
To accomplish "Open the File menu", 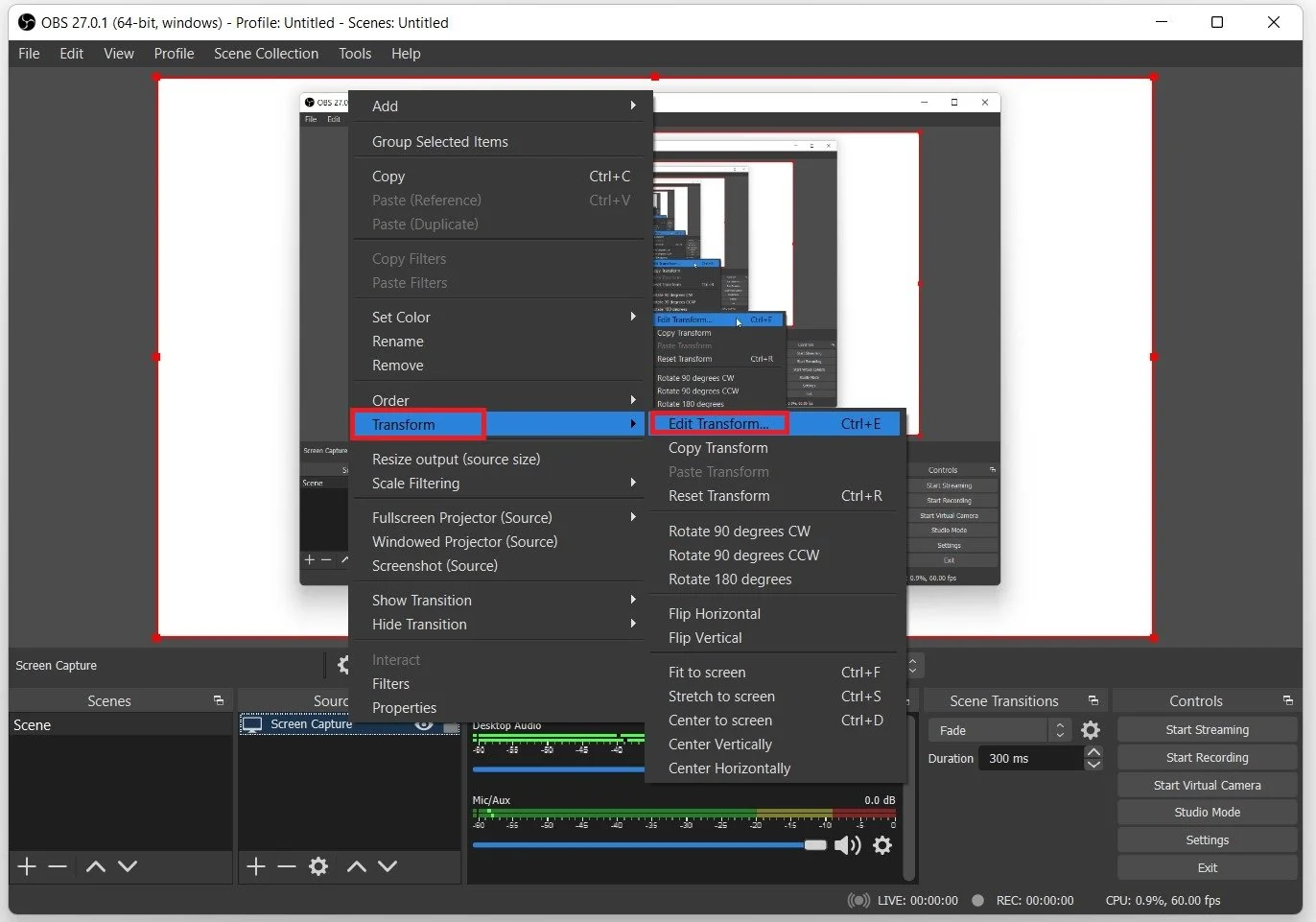I will [x=29, y=54].
